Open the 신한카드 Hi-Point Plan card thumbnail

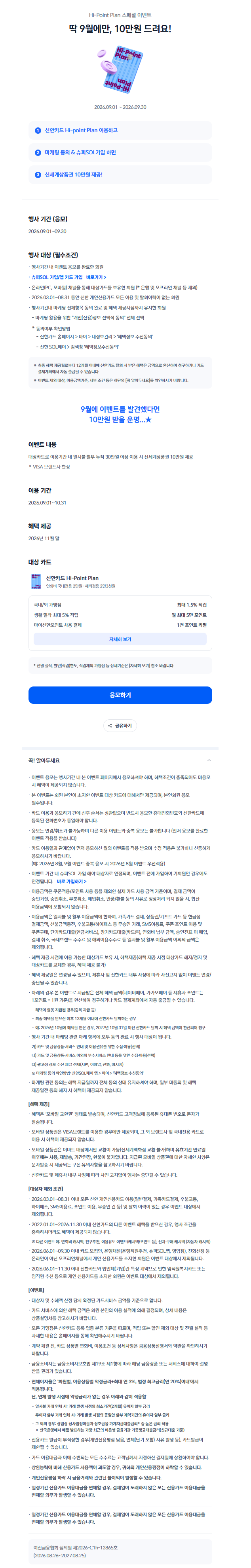click(x=36, y=581)
